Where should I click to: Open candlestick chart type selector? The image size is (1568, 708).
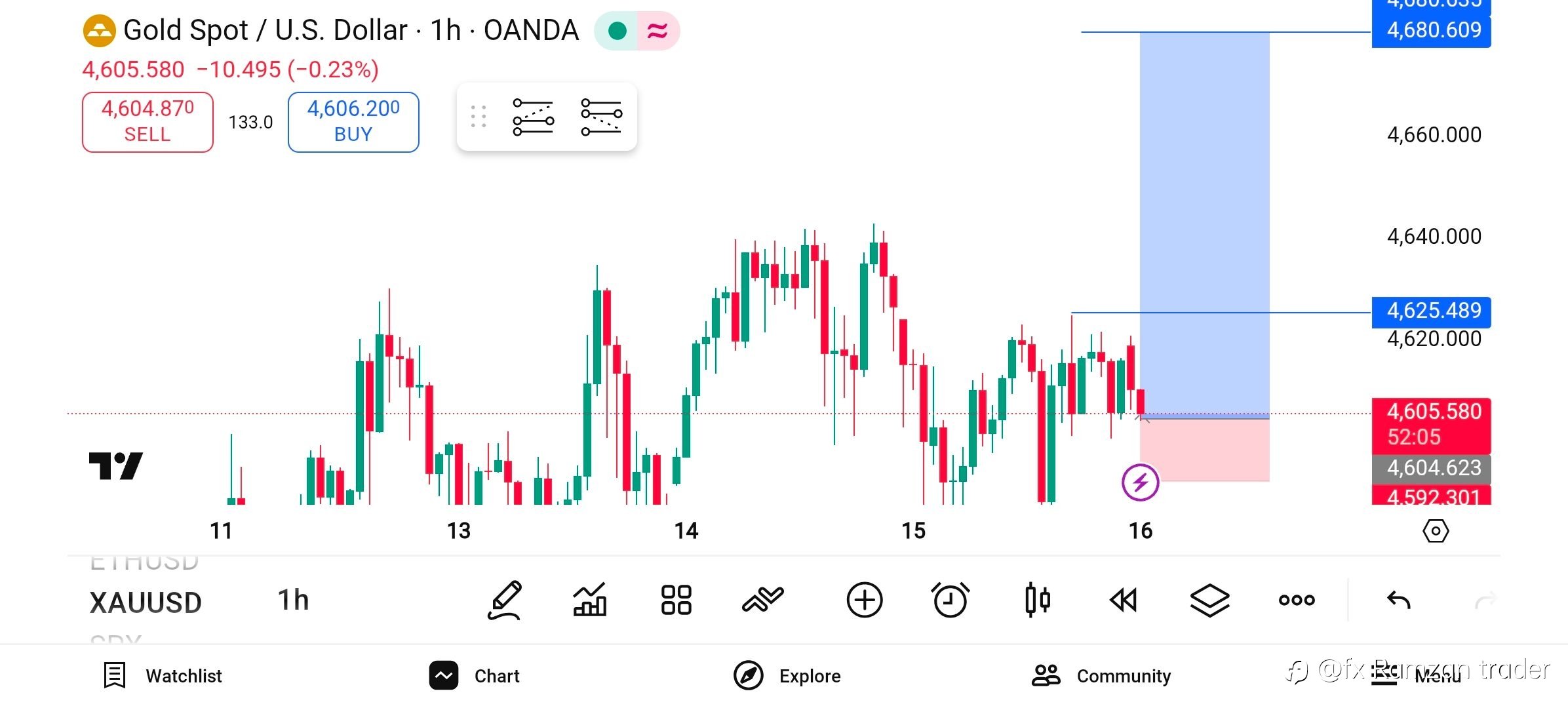(1038, 600)
